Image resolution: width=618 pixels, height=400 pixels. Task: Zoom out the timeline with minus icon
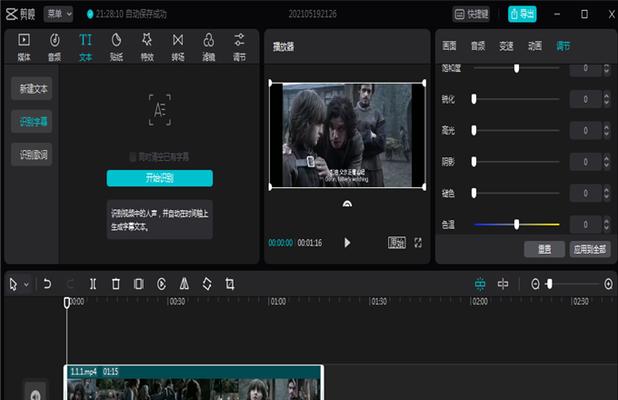pos(535,284)
